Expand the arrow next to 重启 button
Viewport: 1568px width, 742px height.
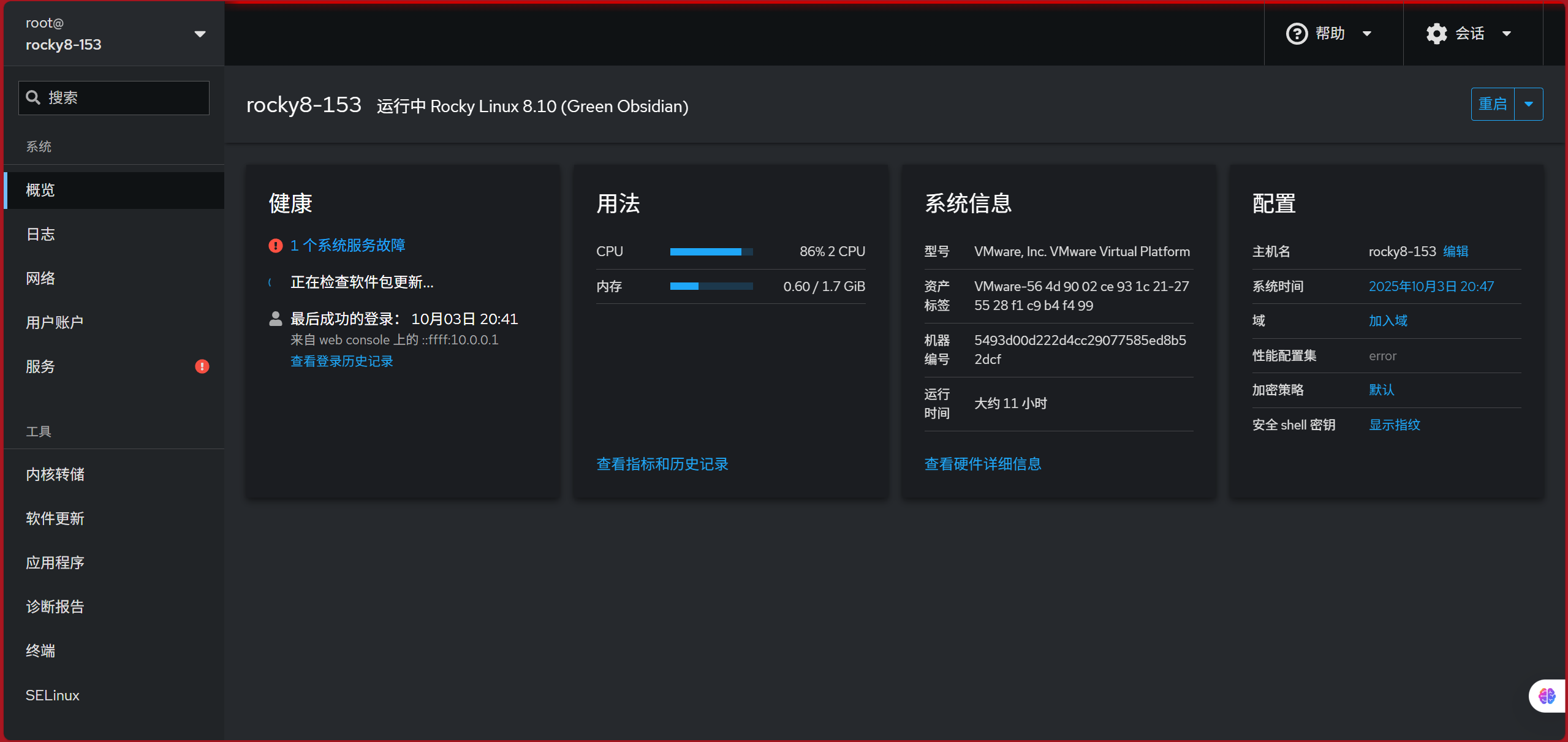tap(1529, 104)
